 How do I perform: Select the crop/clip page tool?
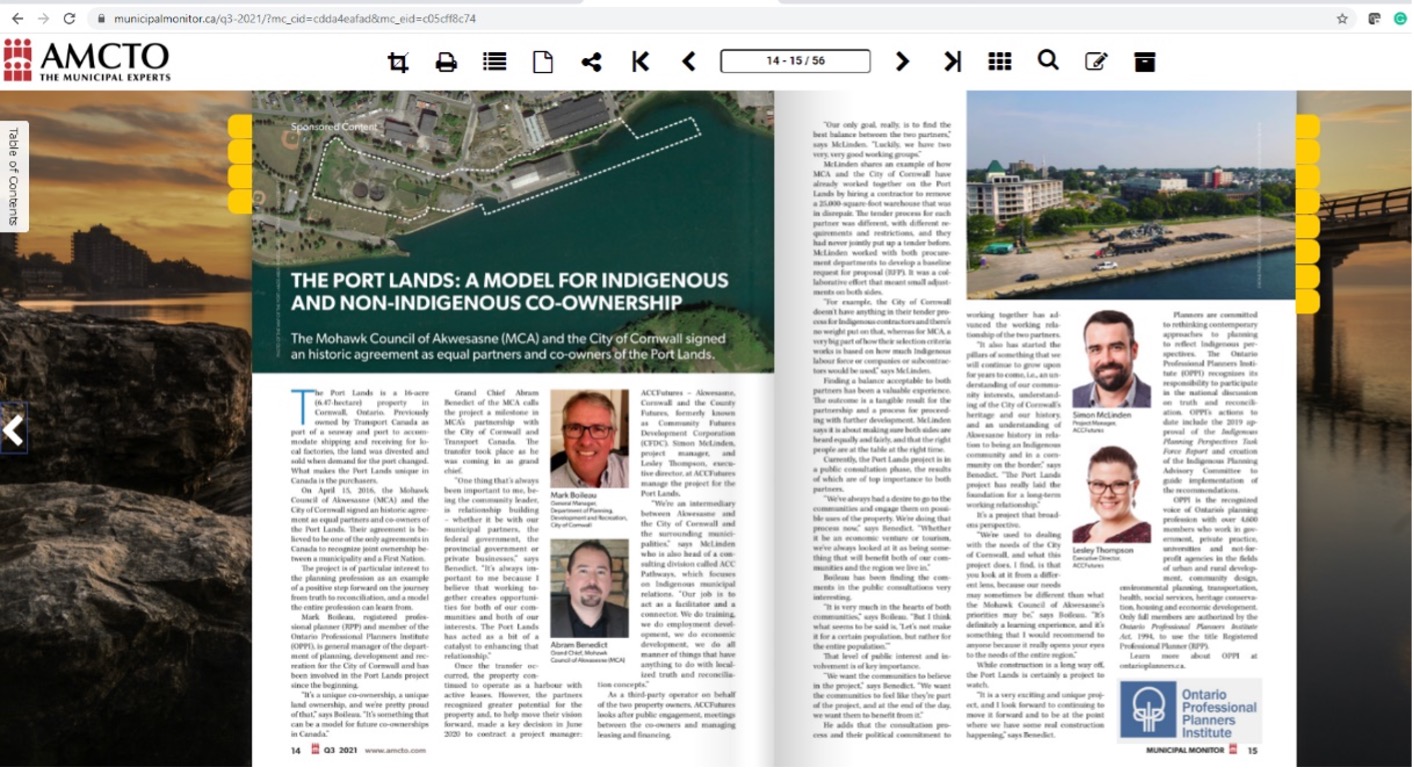pyautogui.click(x=398, y=62)
